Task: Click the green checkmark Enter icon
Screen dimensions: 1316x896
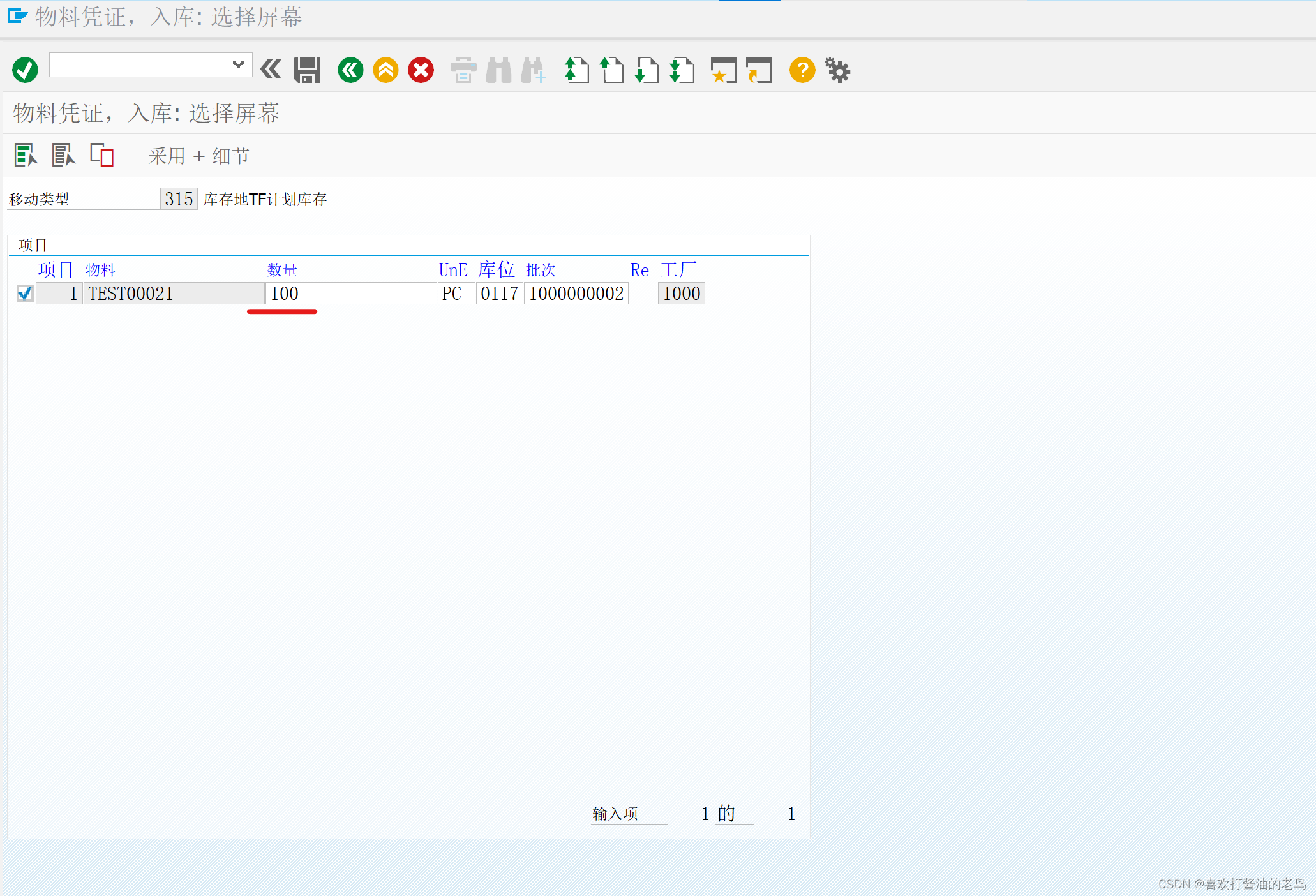Action: click(x=25, y=70)
